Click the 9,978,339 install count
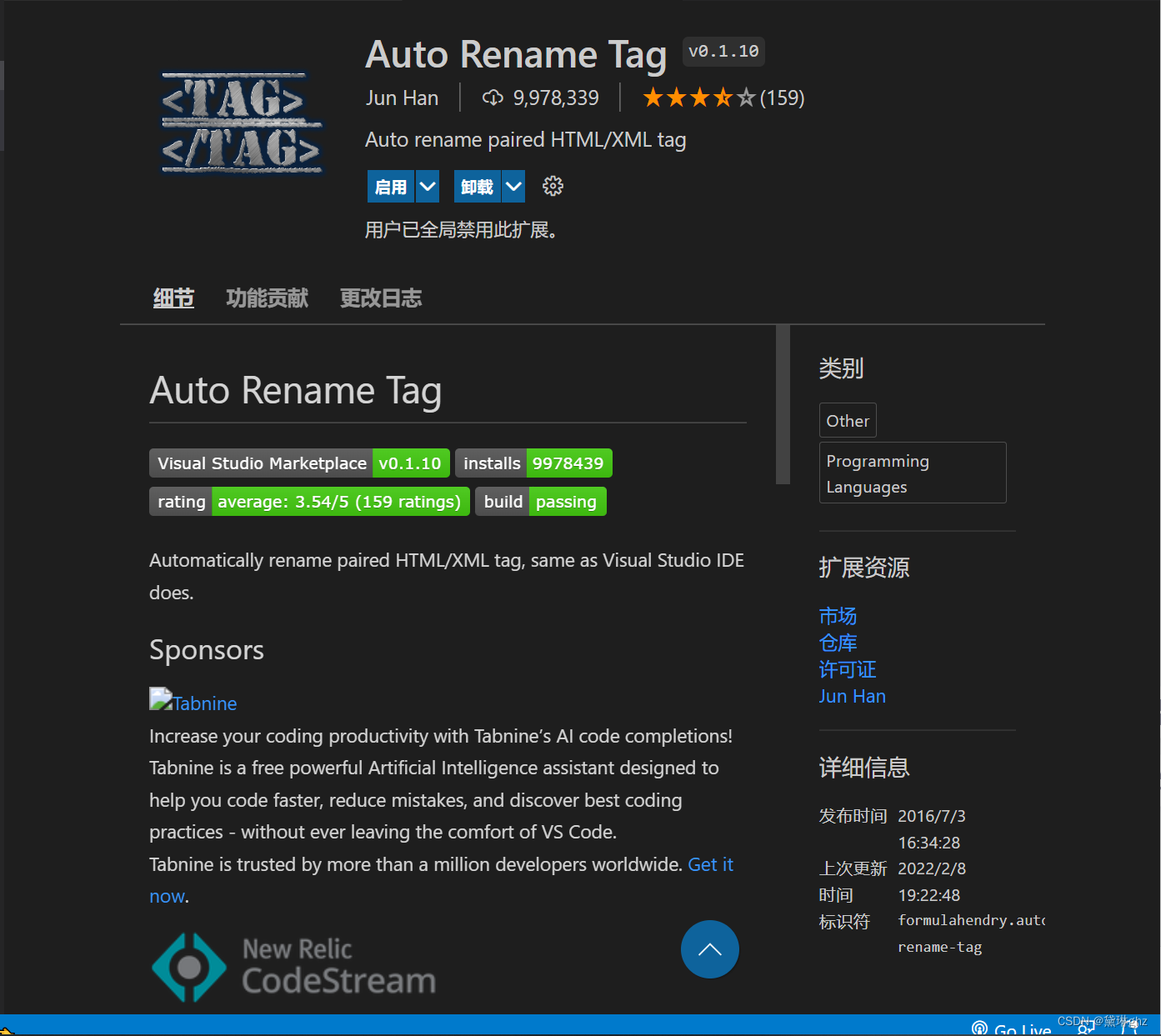Screen dimensions: 1161x1036 tap(556, 98)
